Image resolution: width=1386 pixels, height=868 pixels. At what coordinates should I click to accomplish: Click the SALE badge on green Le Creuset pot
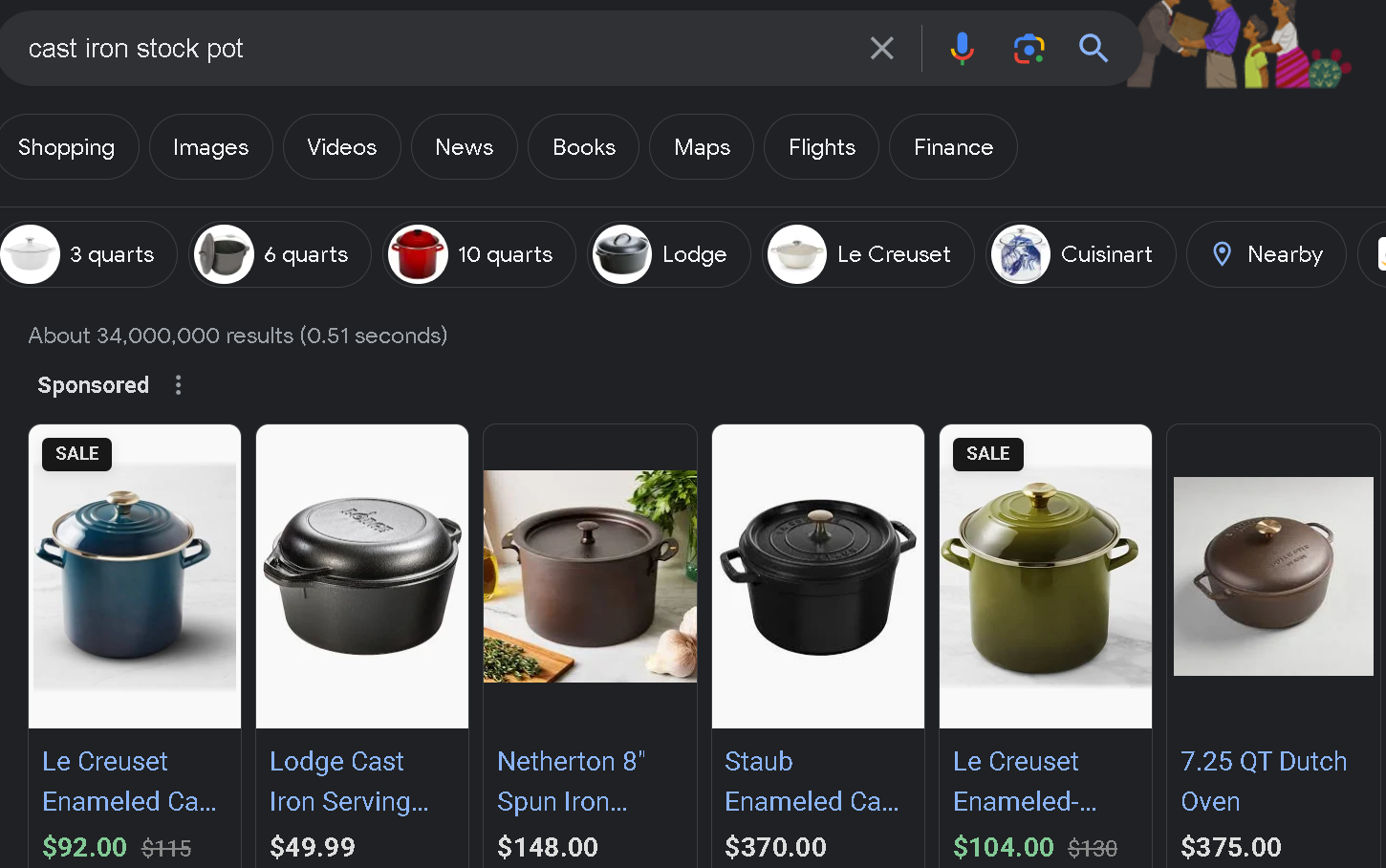click(x=988, y=454)
